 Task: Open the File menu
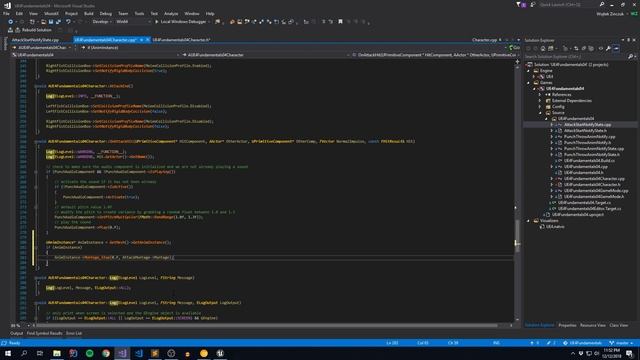[x=6, y=13]
